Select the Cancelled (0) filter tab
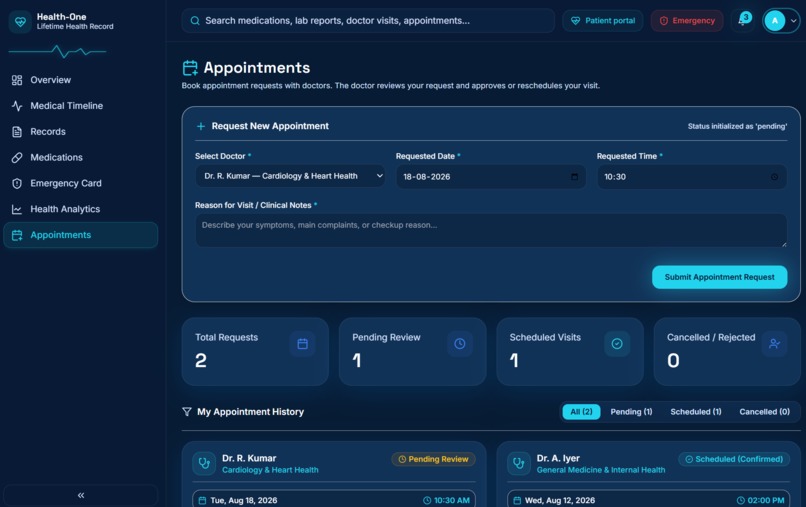Viewport: 806px width, 507px height. click(764, 412)
